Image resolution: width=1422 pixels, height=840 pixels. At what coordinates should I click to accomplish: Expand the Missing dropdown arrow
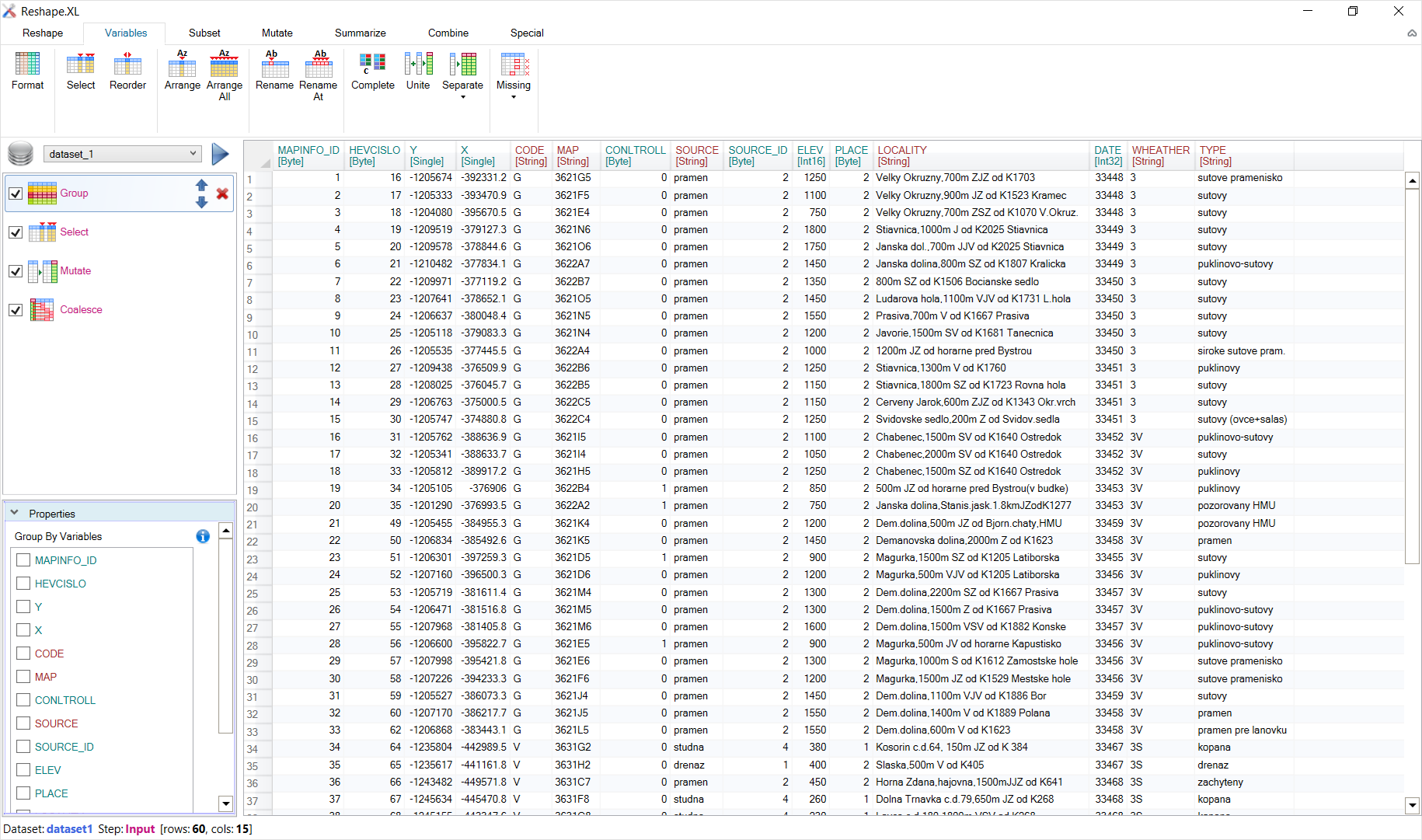(514, 97)
